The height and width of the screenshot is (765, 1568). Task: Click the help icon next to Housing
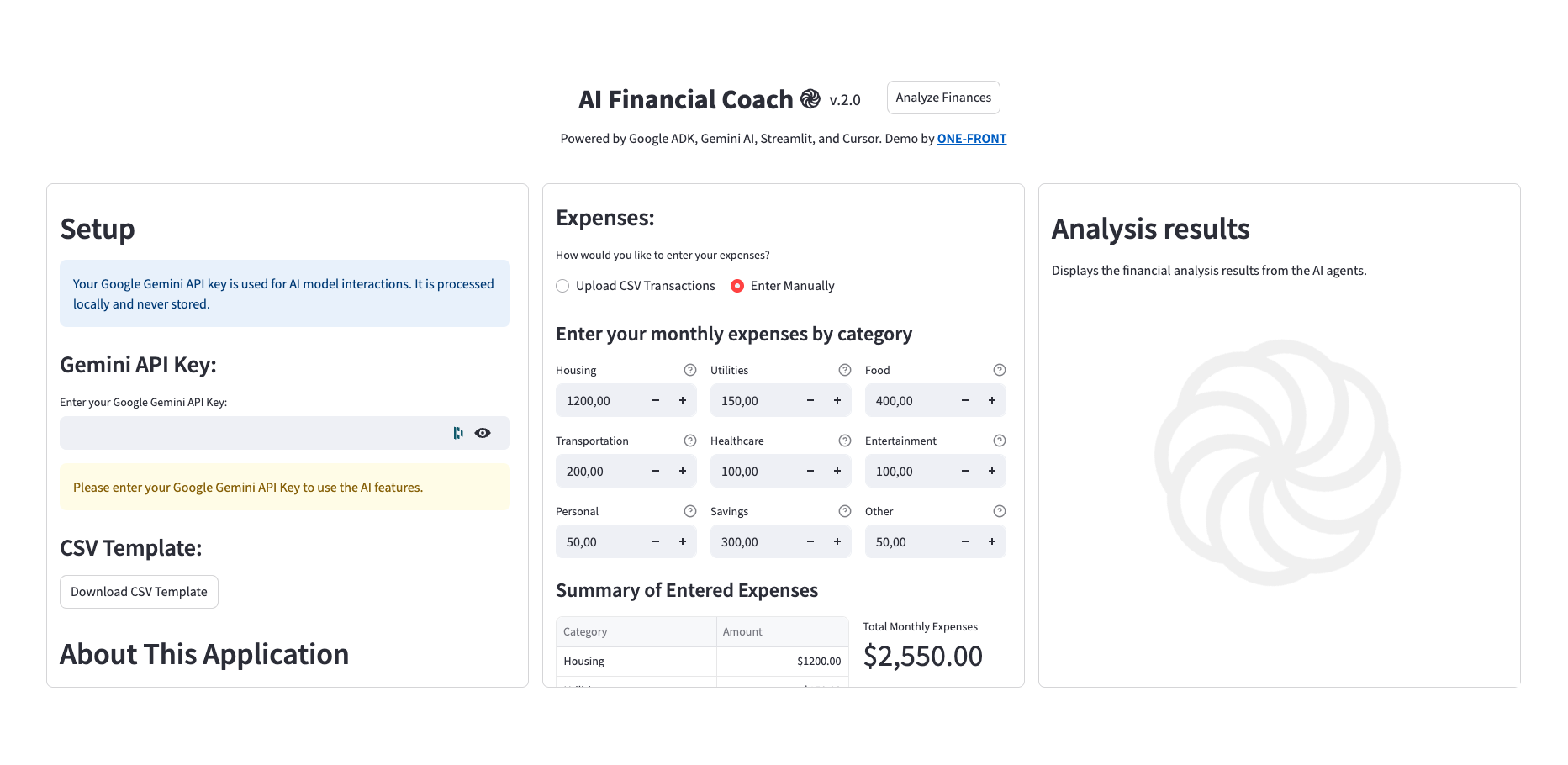point(690,370)
